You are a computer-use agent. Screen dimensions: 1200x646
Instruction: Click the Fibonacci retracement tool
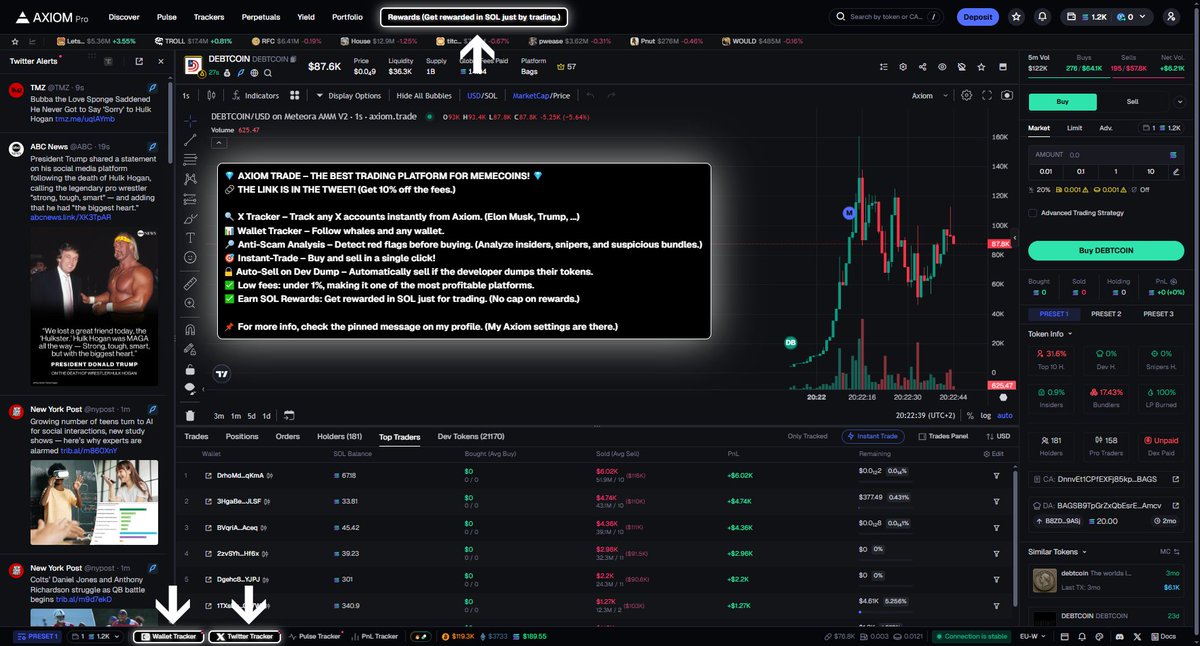click(x=191, y=159)
